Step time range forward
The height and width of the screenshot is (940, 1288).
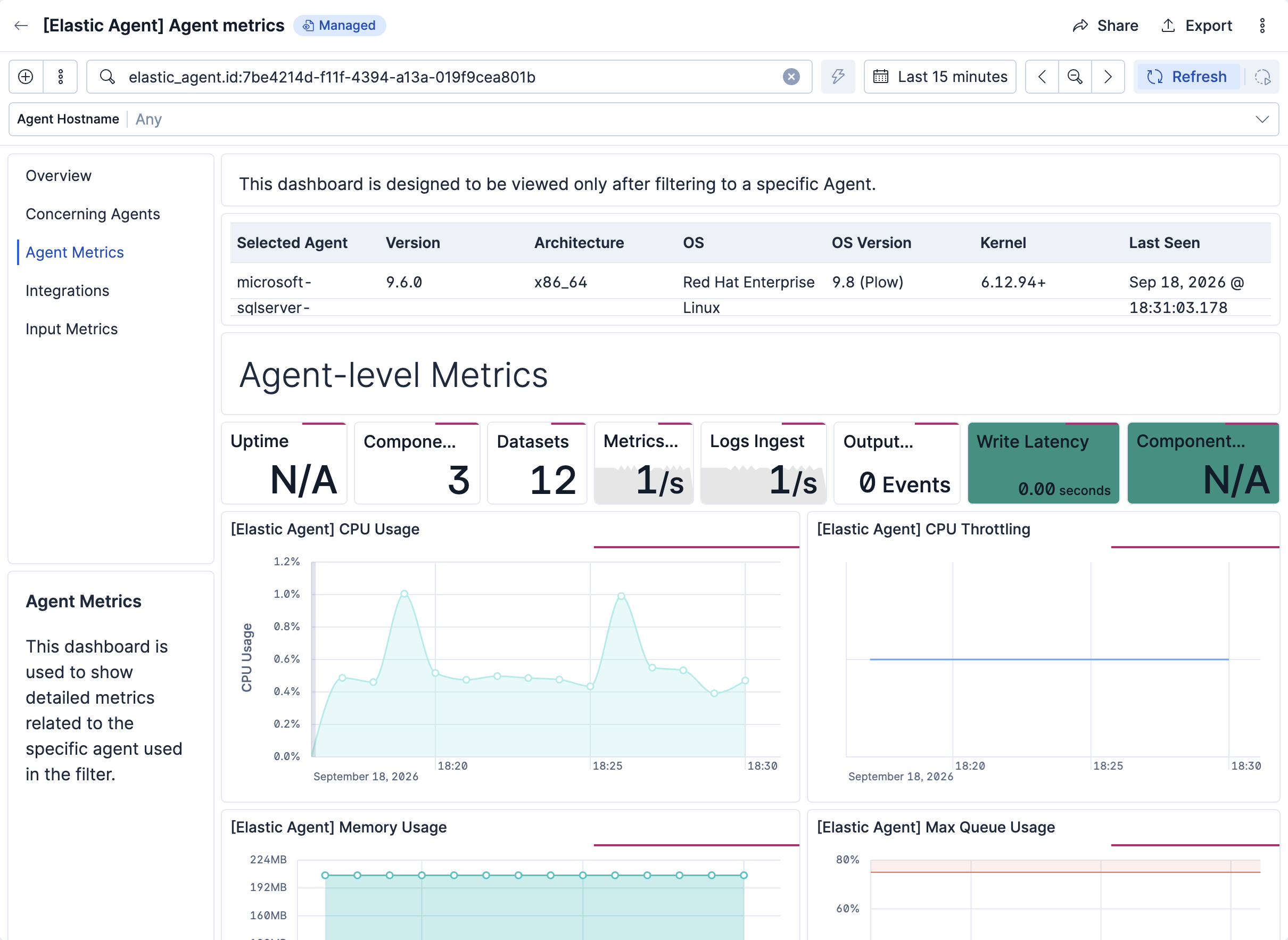coord(1108,77)
